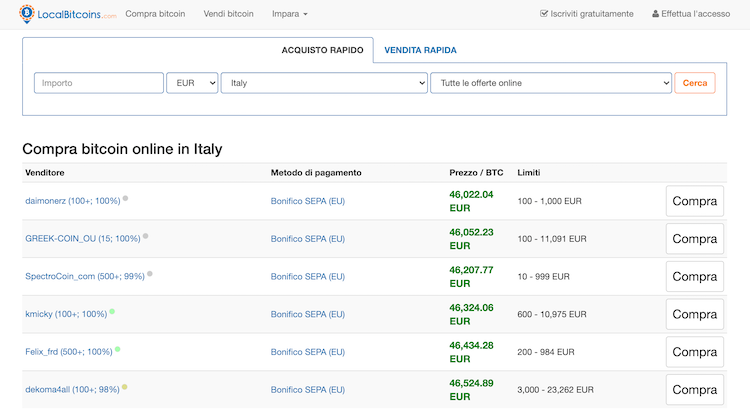Click the price 46,052.23 EUR
750x415 pixels.
pyautogui.click(x=471, y=239)
